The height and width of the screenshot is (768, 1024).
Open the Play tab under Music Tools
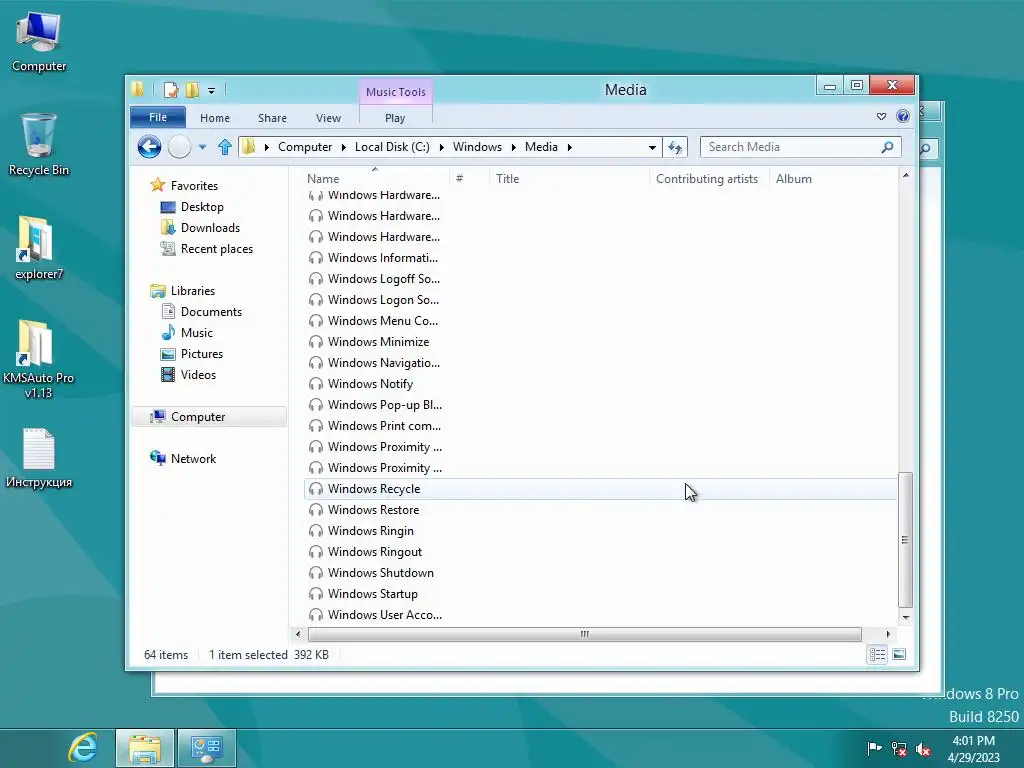pyautogui.click(x=395, y=118)
